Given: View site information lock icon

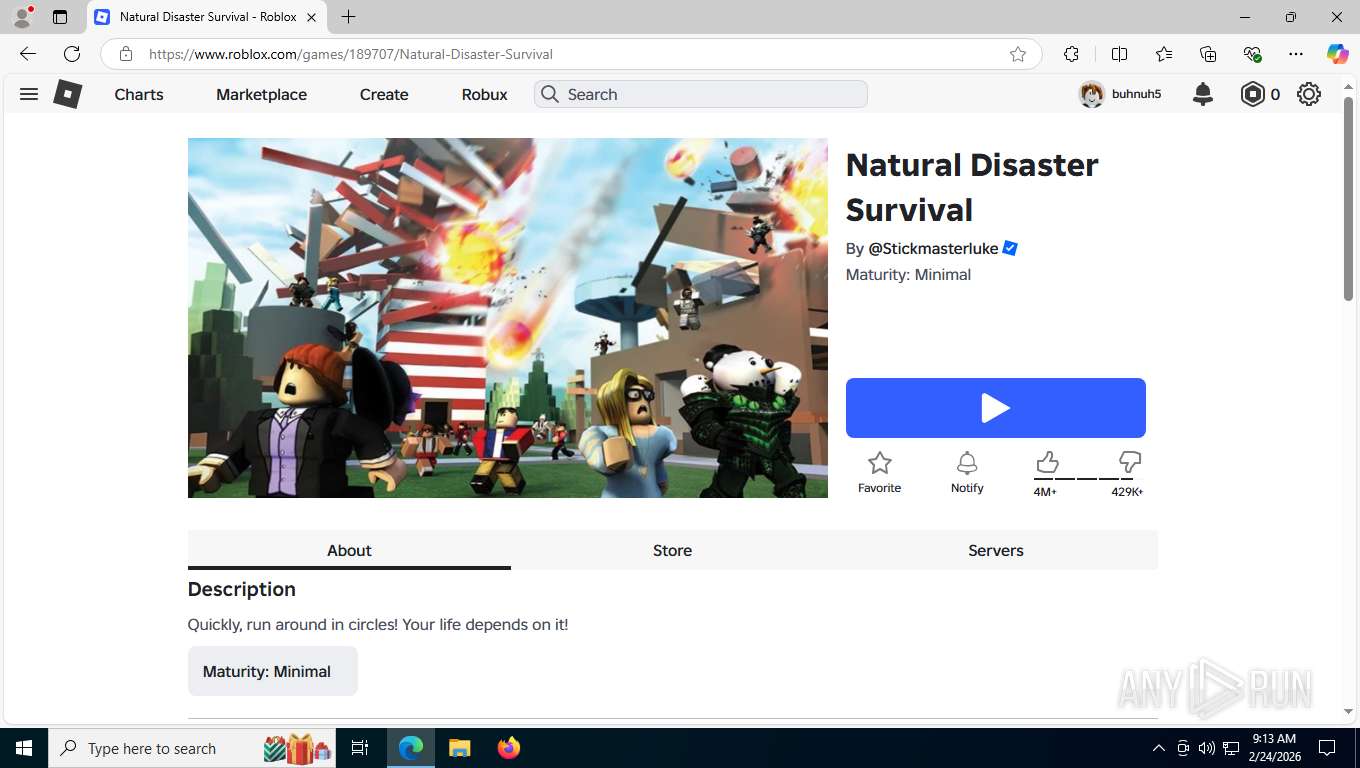Looking at the screenshot, I should coord(125,54).
